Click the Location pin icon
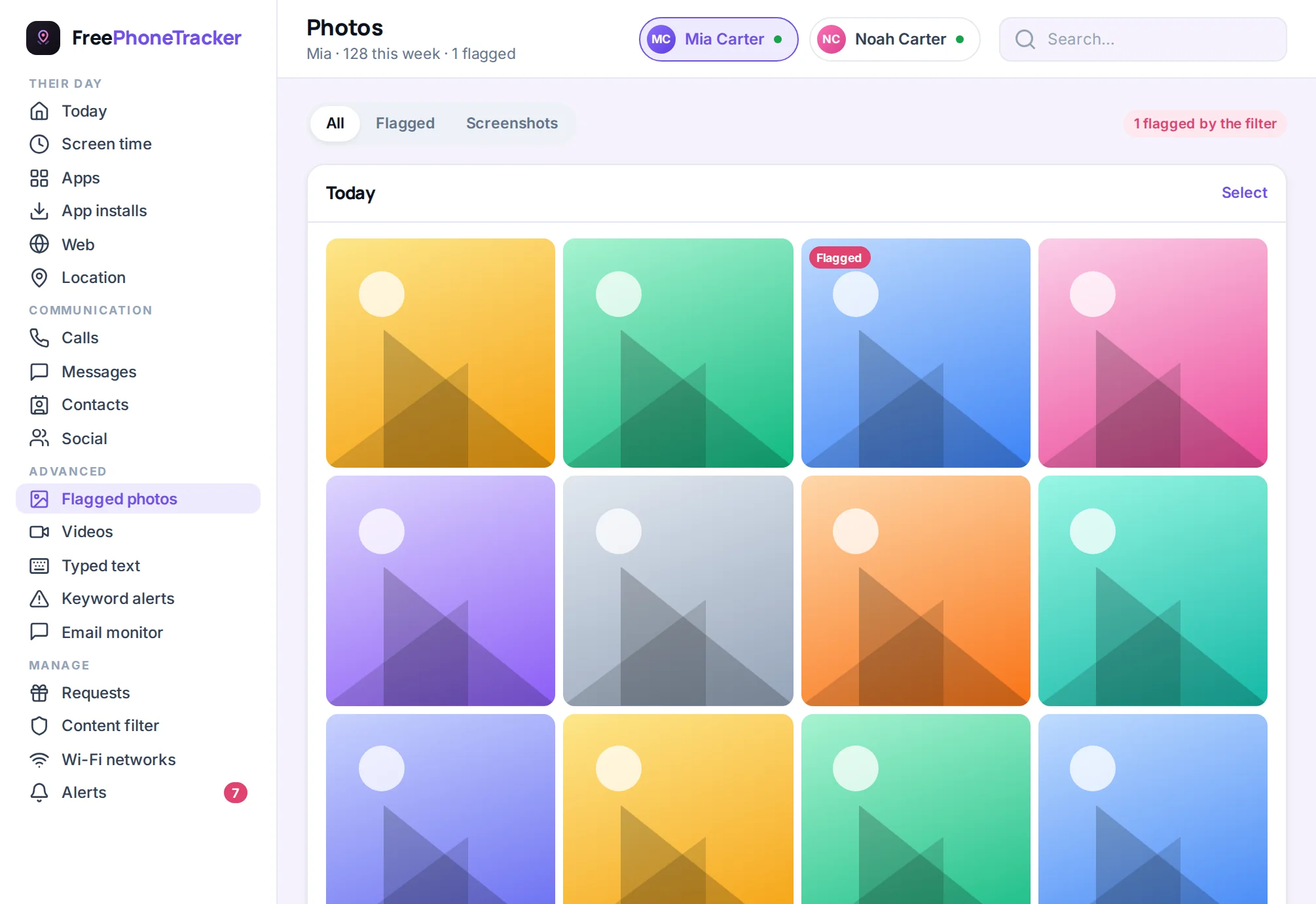 click(39, 278)
